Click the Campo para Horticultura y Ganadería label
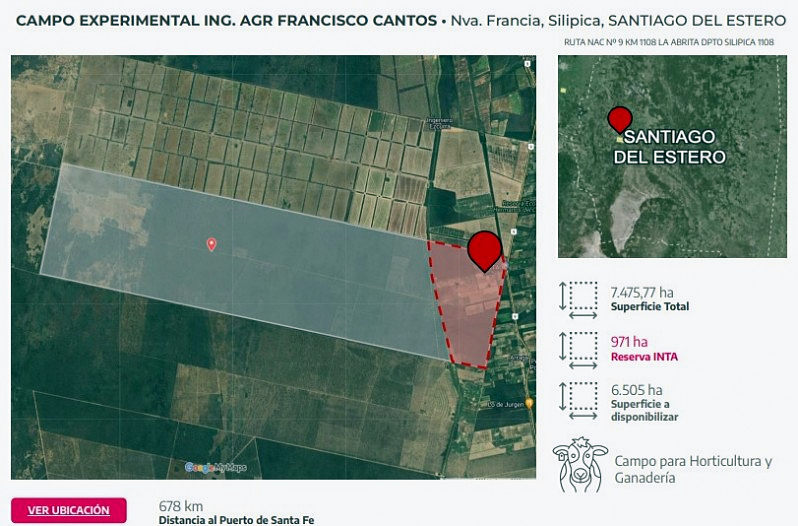Screen dimensions: 798x526 (x=693, y=469)
